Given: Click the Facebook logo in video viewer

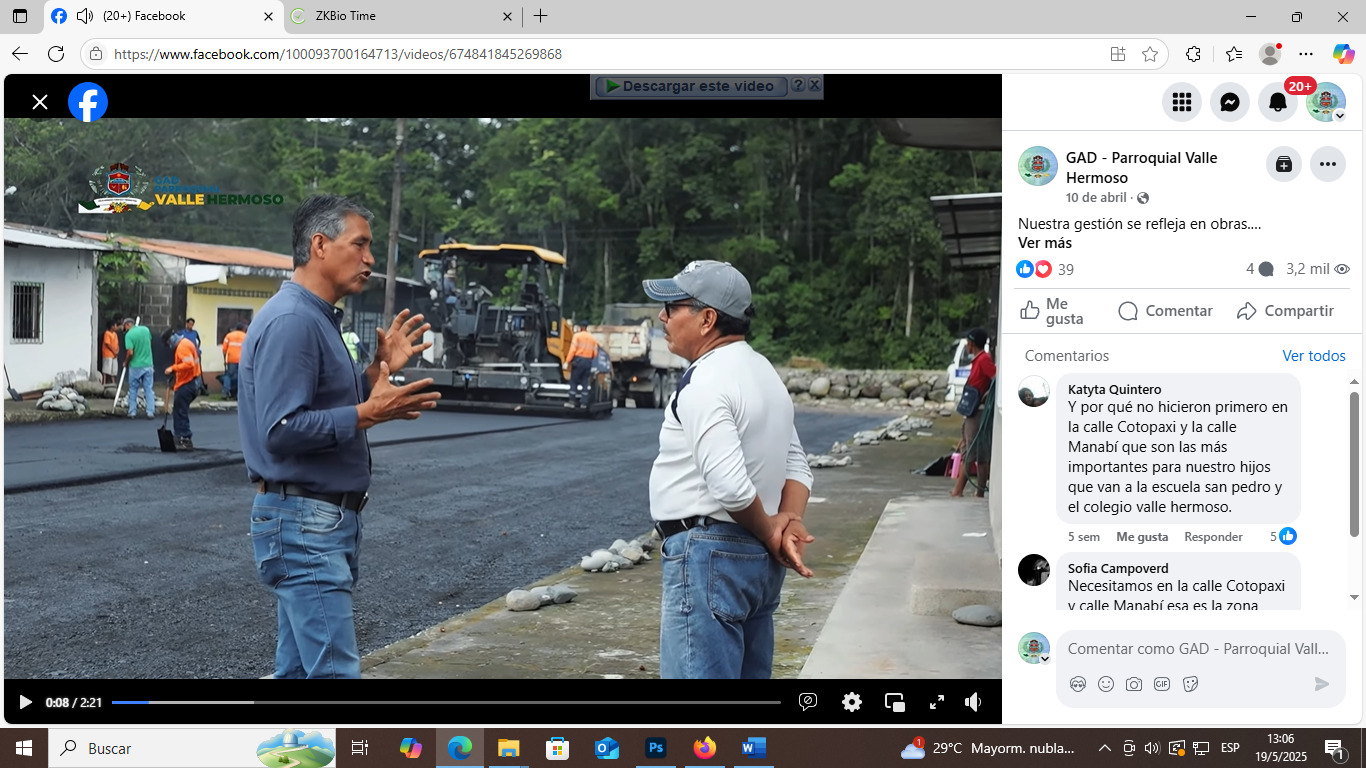Looking at the screenshot, I should (x=88, y=102).
